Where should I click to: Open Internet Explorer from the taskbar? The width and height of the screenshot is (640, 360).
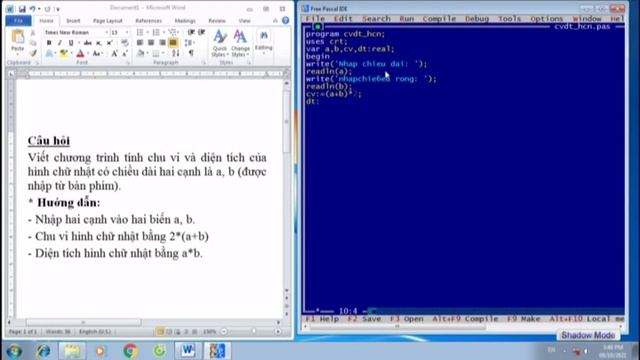coord(43,351)
